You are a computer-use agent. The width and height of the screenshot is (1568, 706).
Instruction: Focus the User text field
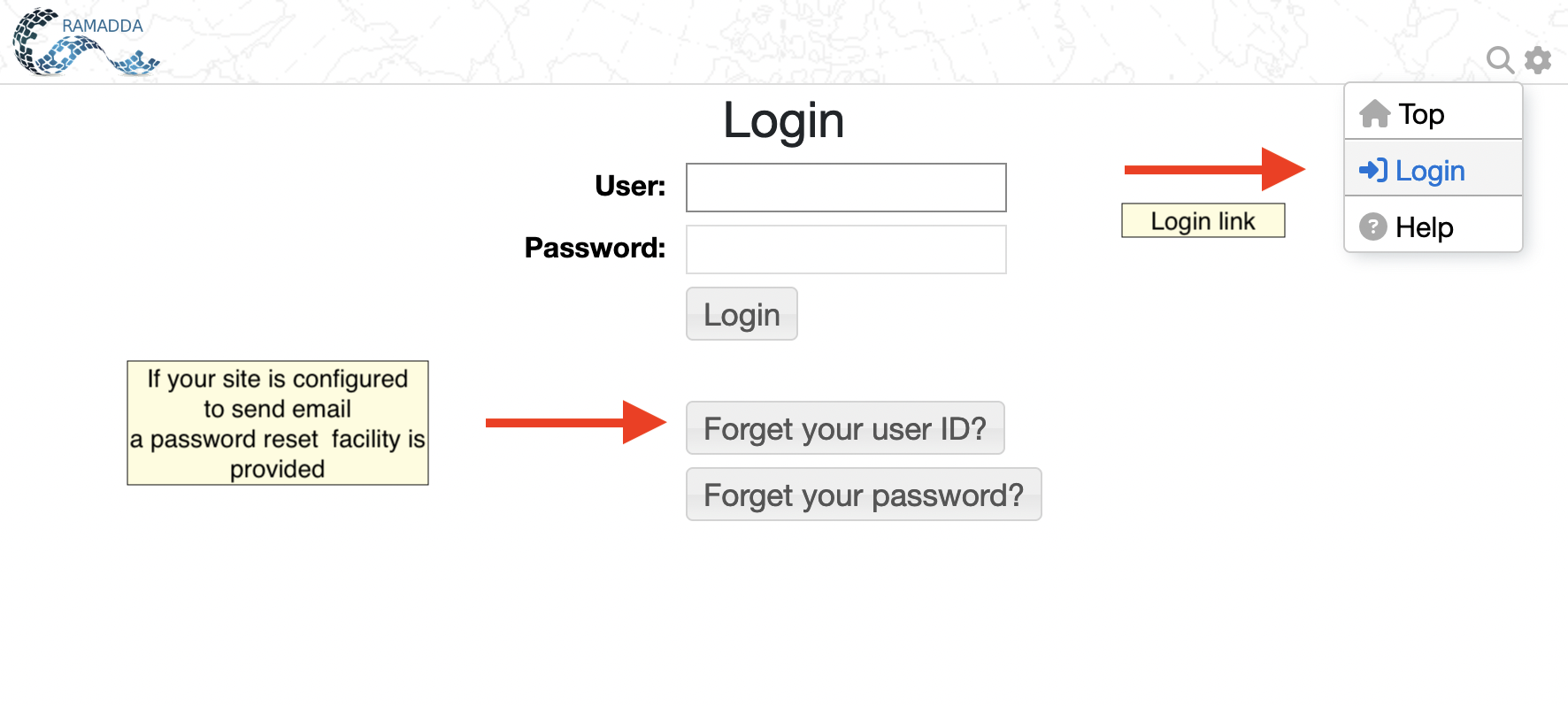pyautogui.click(x=846, y=188)
